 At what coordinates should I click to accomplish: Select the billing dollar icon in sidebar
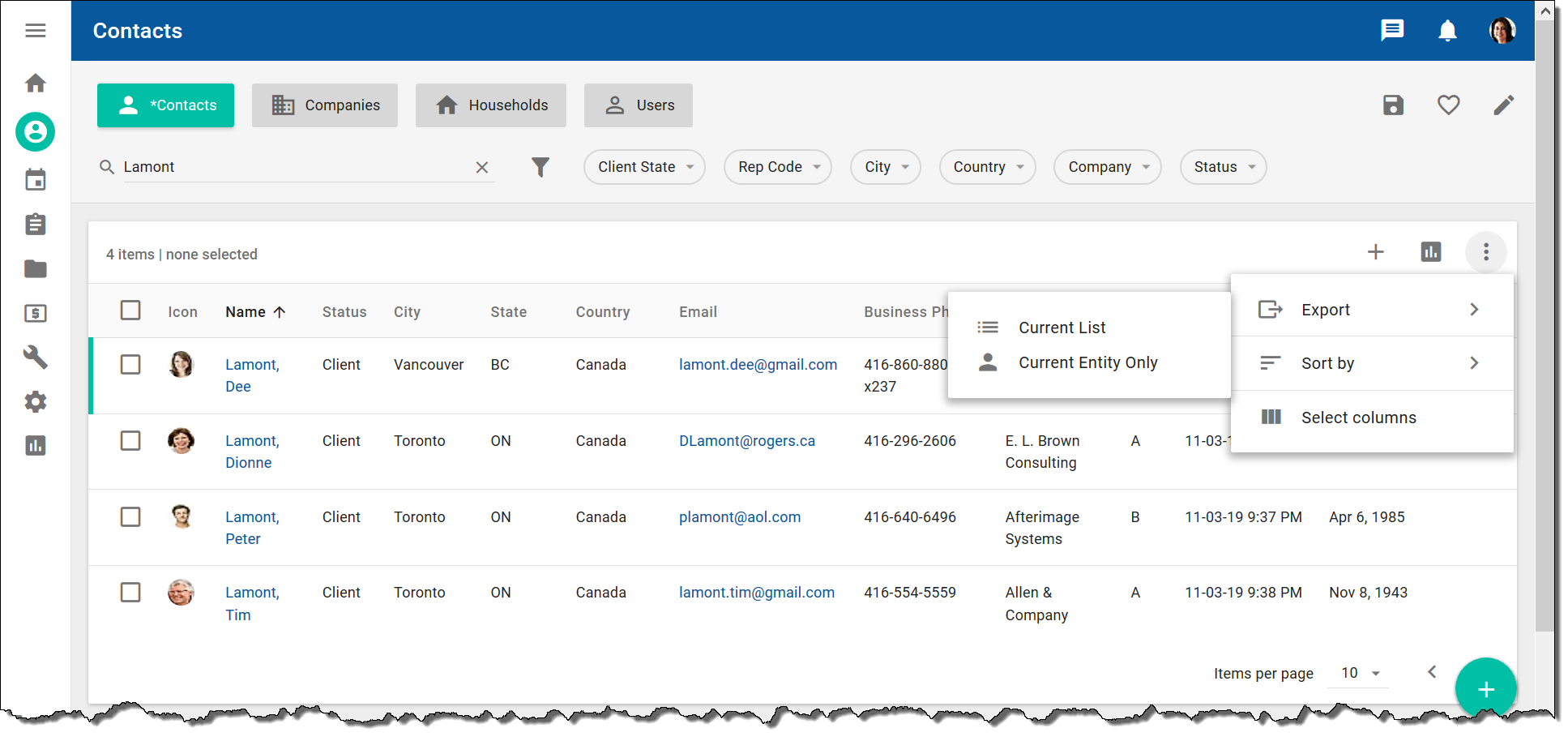tap(36, 313)
